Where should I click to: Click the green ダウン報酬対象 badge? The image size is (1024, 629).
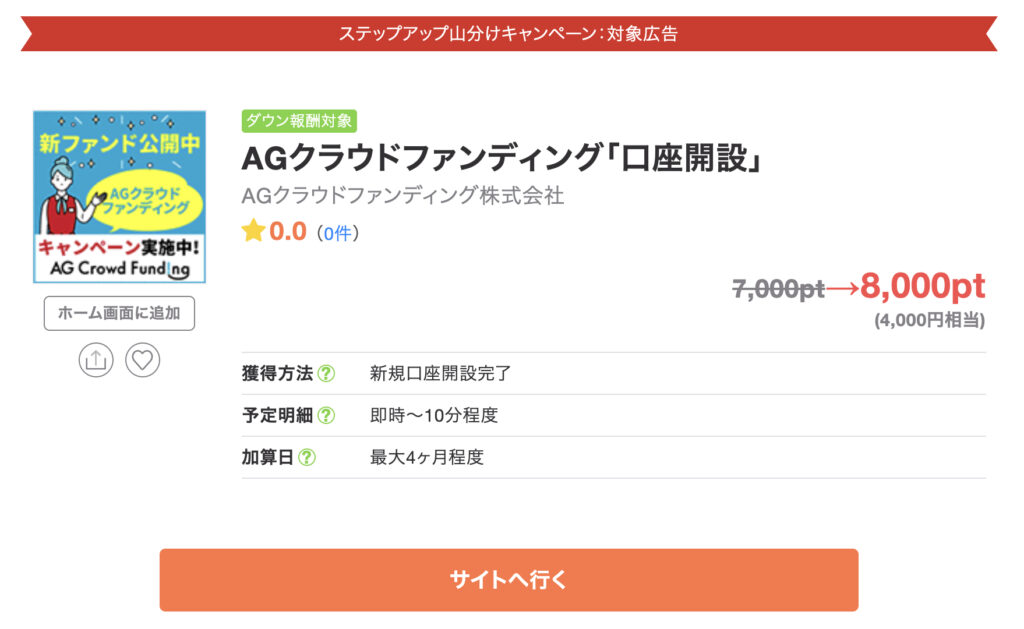[x=299, y=121]
